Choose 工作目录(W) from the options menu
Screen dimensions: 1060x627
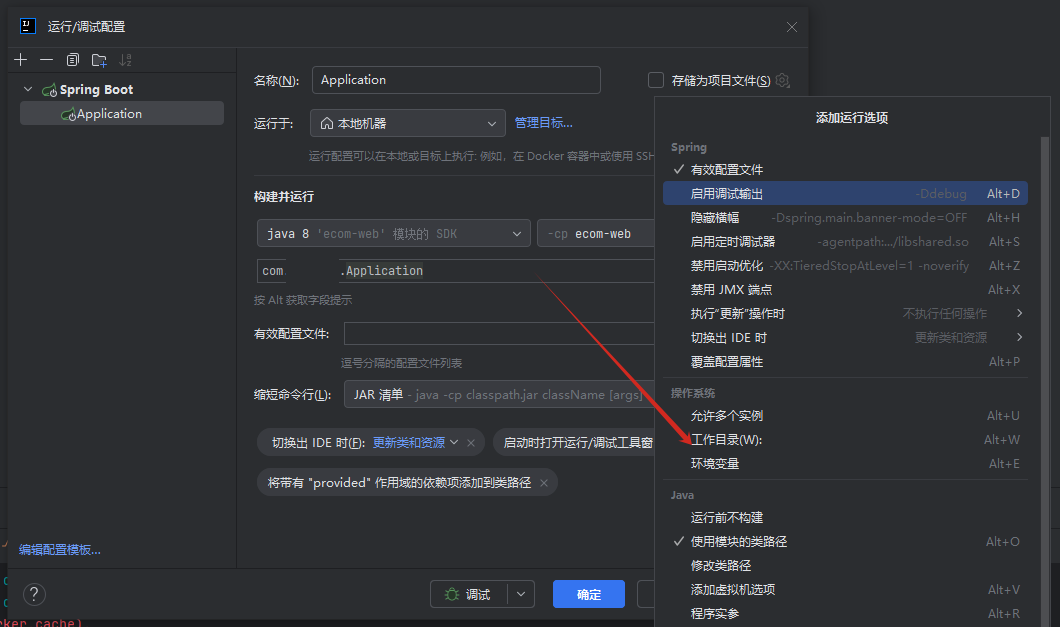[x=726, y=440]
